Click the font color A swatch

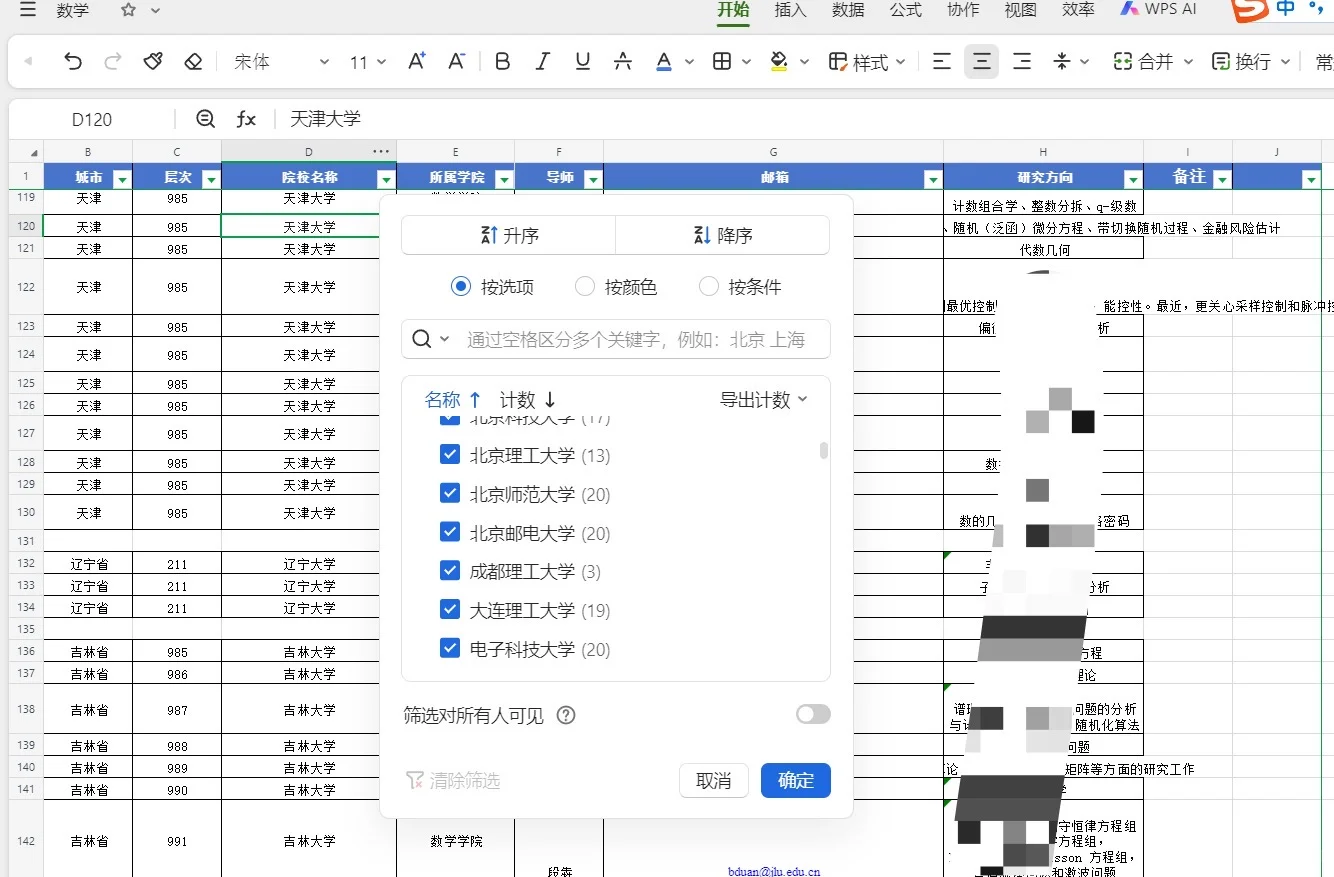(x=664, y=62)
